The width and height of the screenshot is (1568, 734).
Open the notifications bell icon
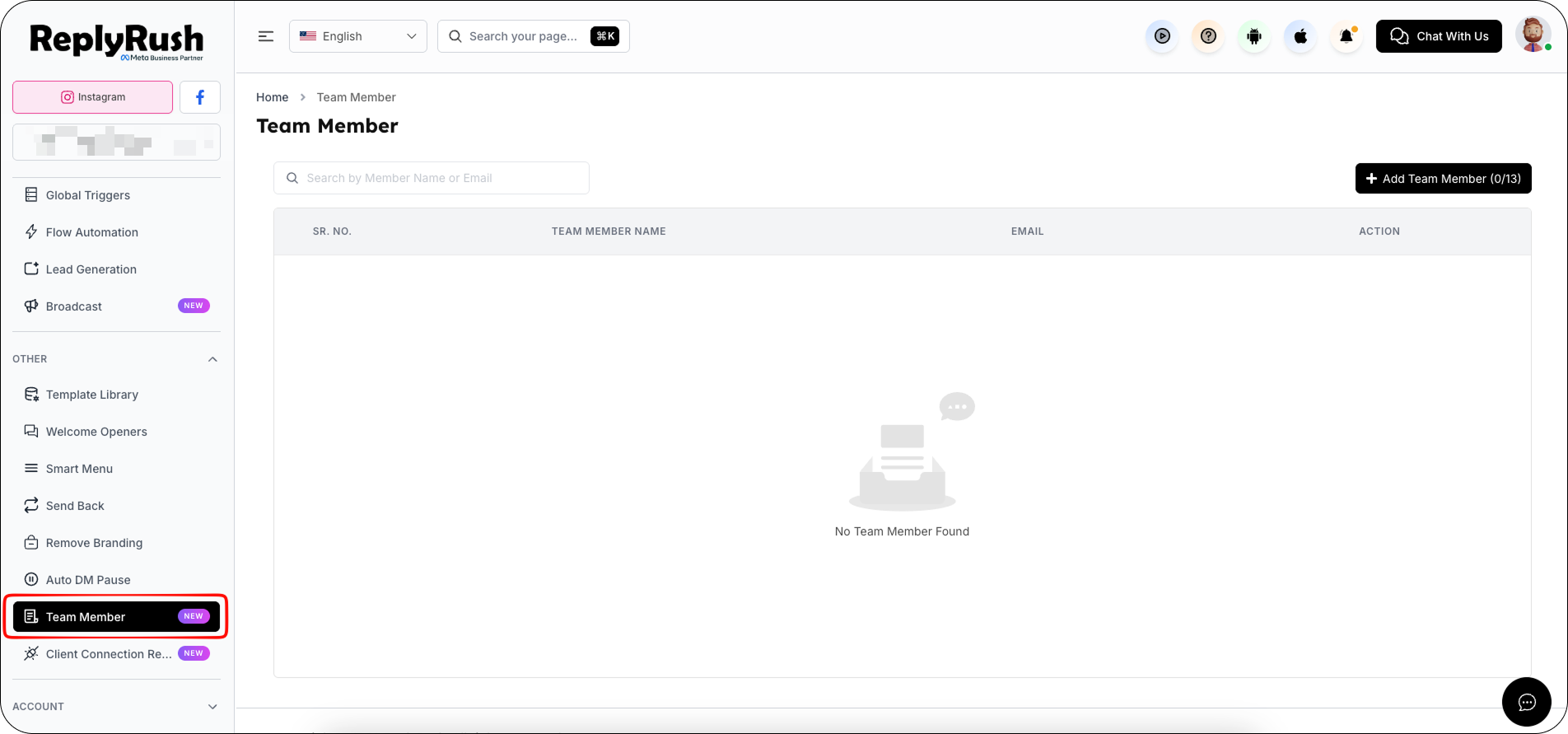[1346, 36]
